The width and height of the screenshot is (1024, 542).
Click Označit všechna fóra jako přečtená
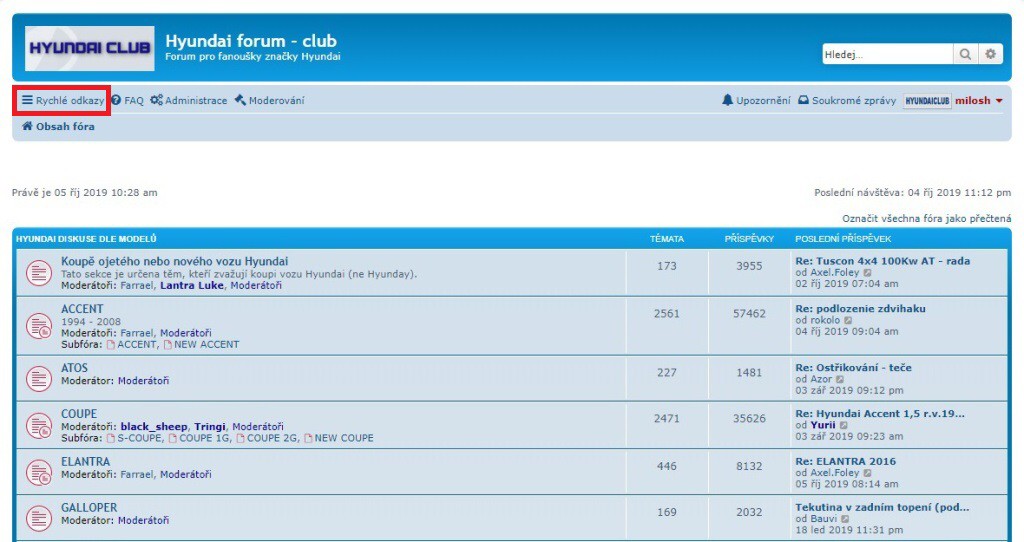coord(927,218)
